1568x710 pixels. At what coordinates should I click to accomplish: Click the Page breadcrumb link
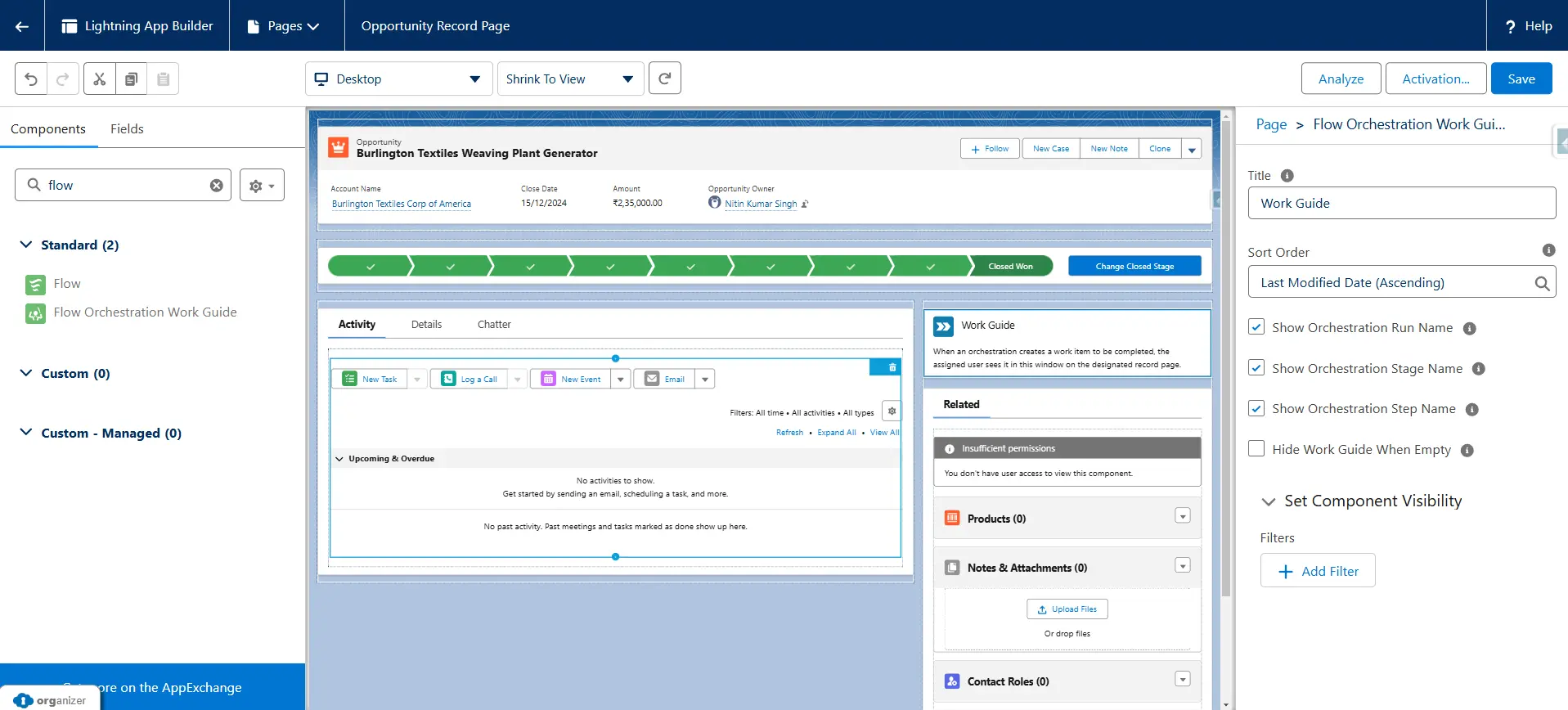[1271, 124]
